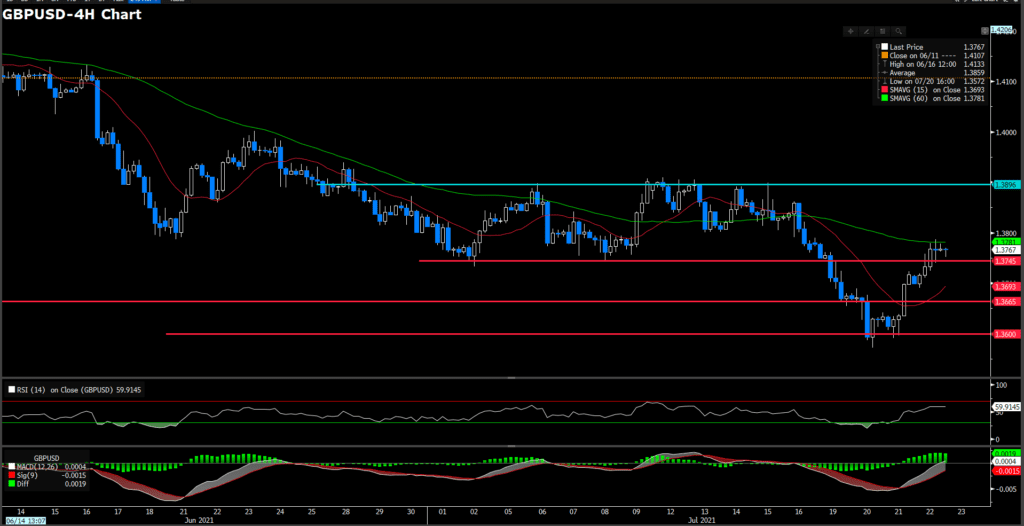The image size is (1024, 526).
Task: Click the 1.4100 price axis label
Action: point(1006,82)
